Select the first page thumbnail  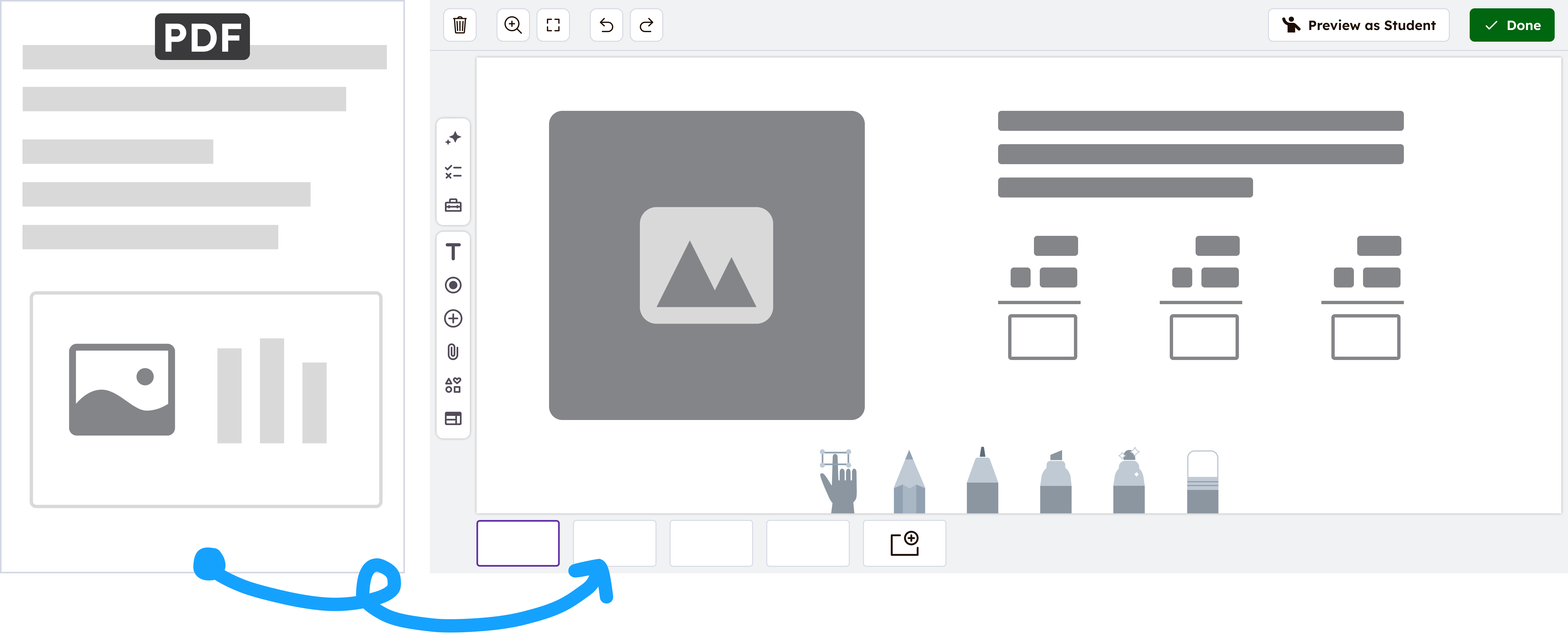coord(517,543)
